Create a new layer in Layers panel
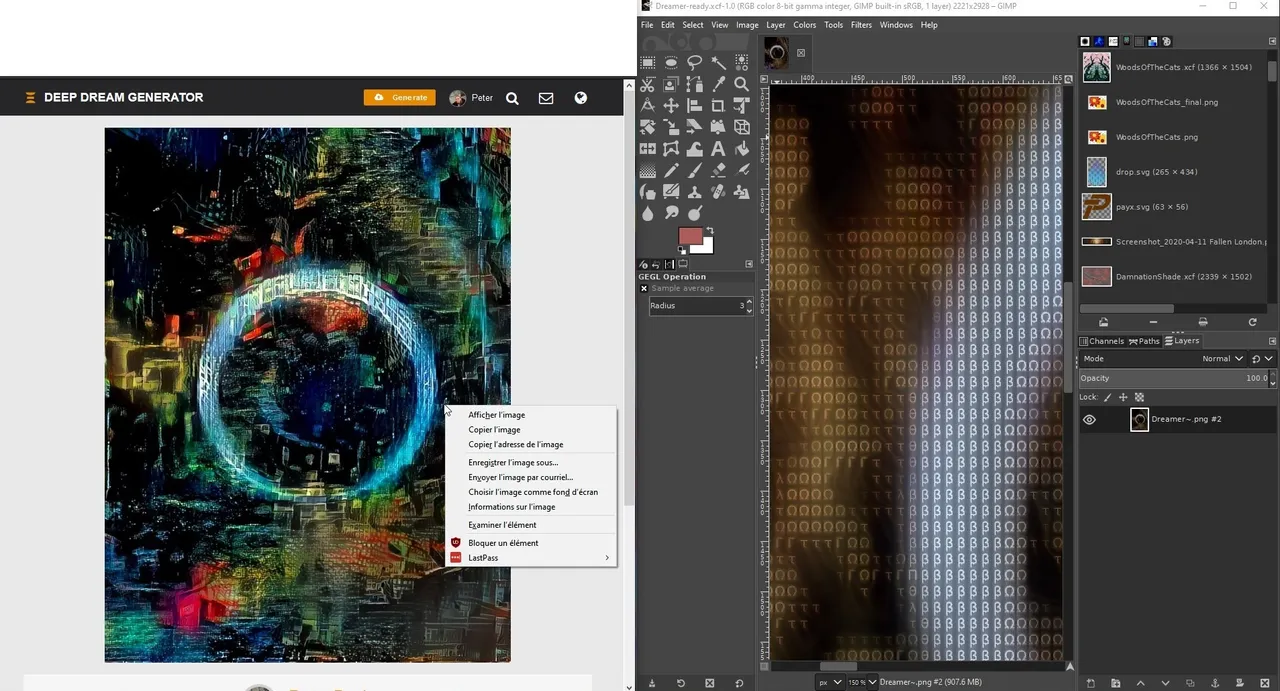Image resolution: width=1280 pixels, height=691 pixels. pyautogui.click(x=1091, y=683)
